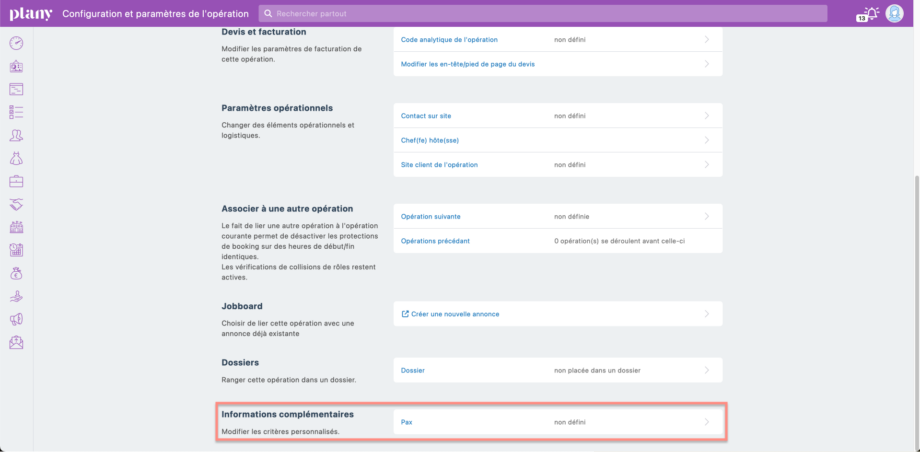Open the money bag icon in sidebar

(16, 273)
